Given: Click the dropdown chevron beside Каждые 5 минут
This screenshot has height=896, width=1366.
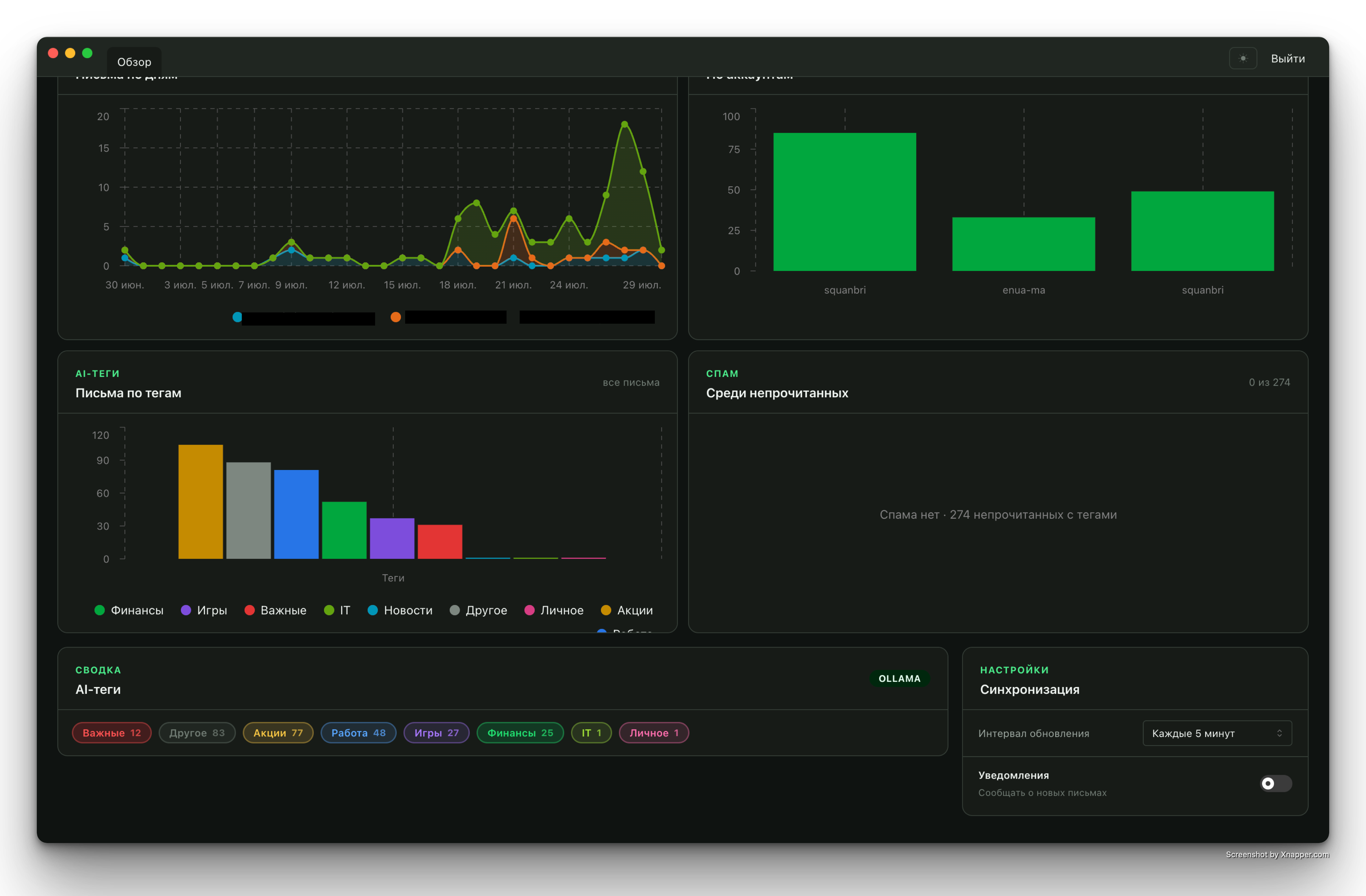Looking at the screenshot, I should 1279,733.
